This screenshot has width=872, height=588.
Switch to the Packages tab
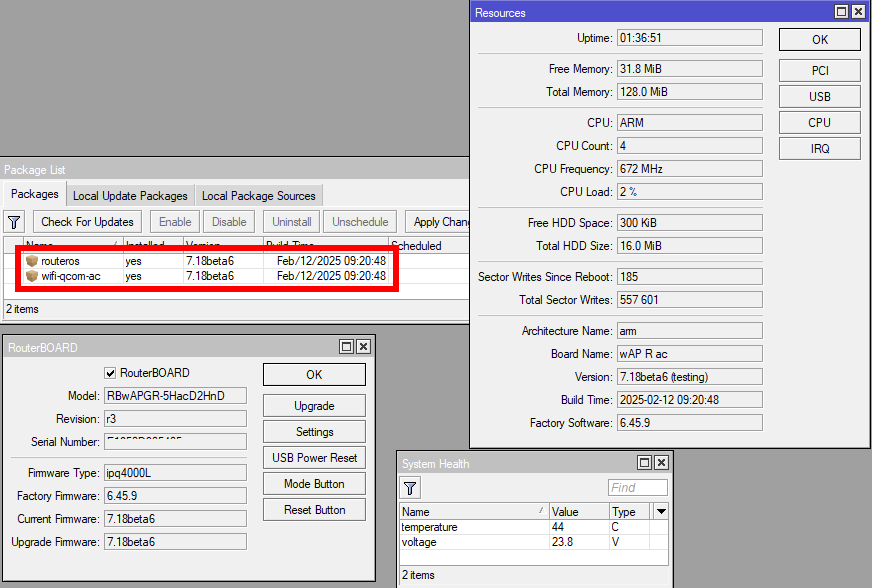point(34,194)
